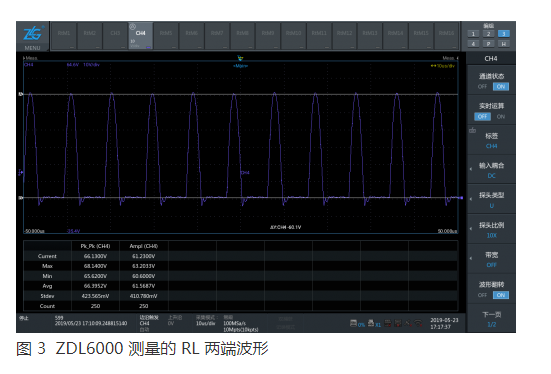Click the Pk_Pk (CH4) measurement column header
551x374 pixels.
95,246
